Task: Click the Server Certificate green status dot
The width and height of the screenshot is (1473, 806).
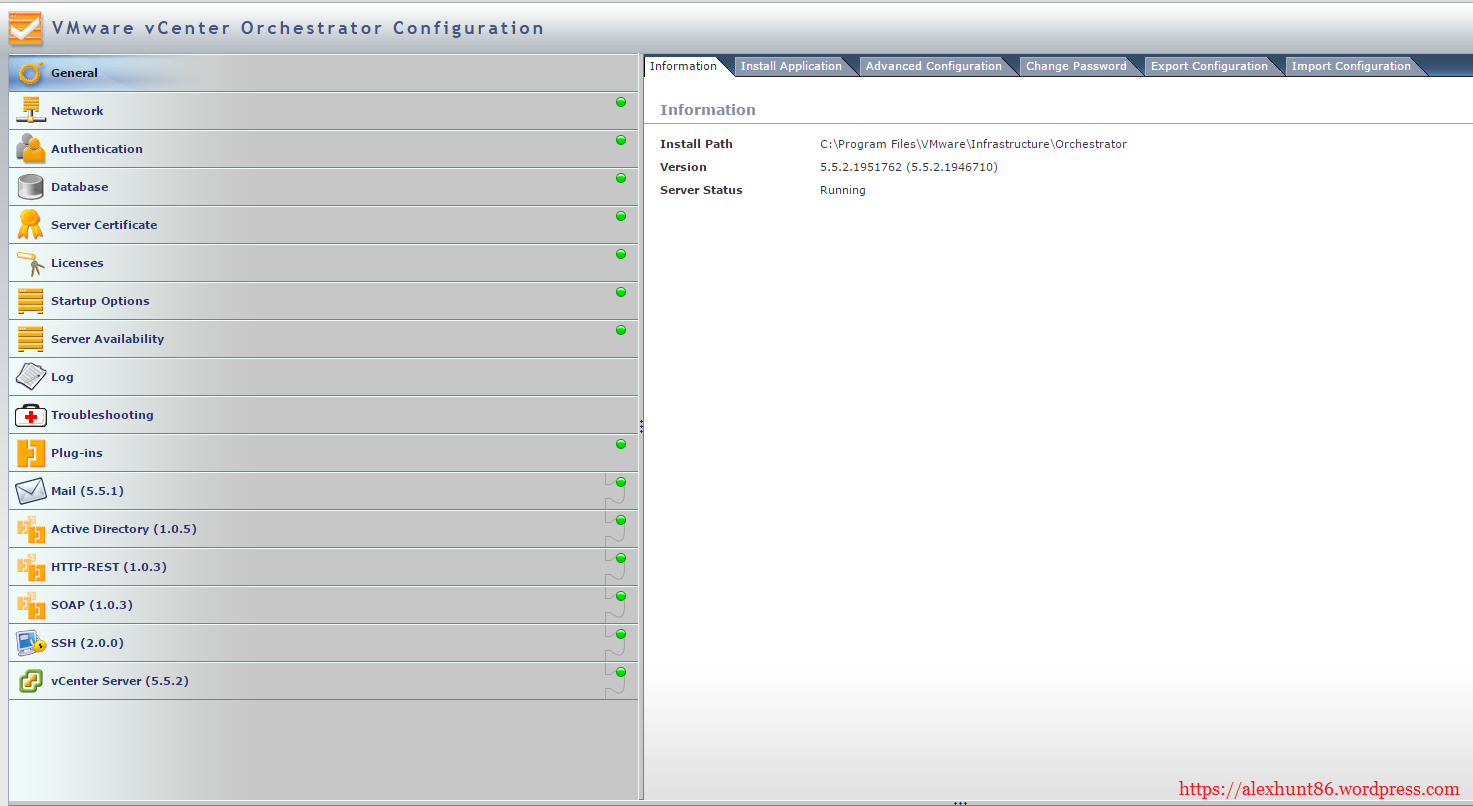Action: pos(621,216)
